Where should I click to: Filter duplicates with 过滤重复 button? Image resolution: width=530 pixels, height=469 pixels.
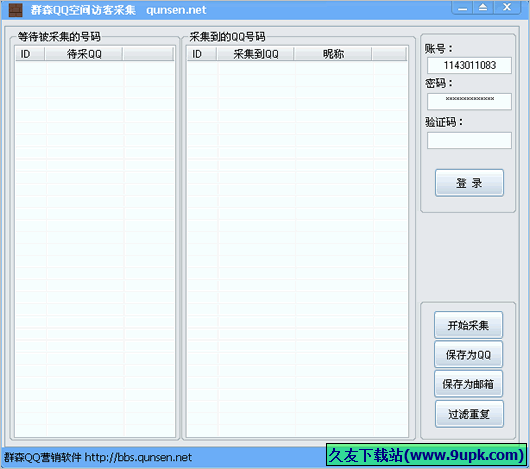click(469, 414)
